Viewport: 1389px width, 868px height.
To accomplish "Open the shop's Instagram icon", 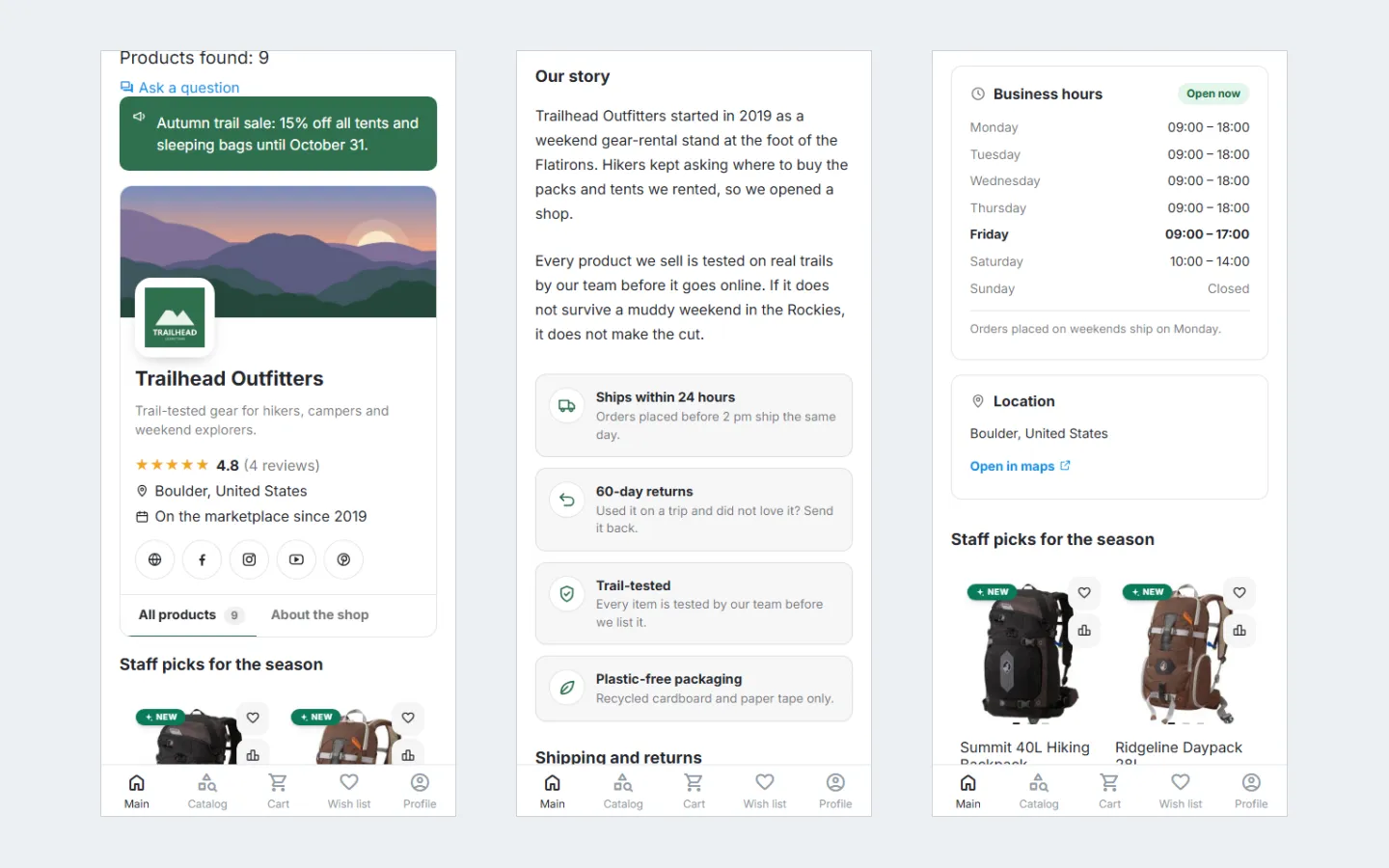I will pos(249,559).
